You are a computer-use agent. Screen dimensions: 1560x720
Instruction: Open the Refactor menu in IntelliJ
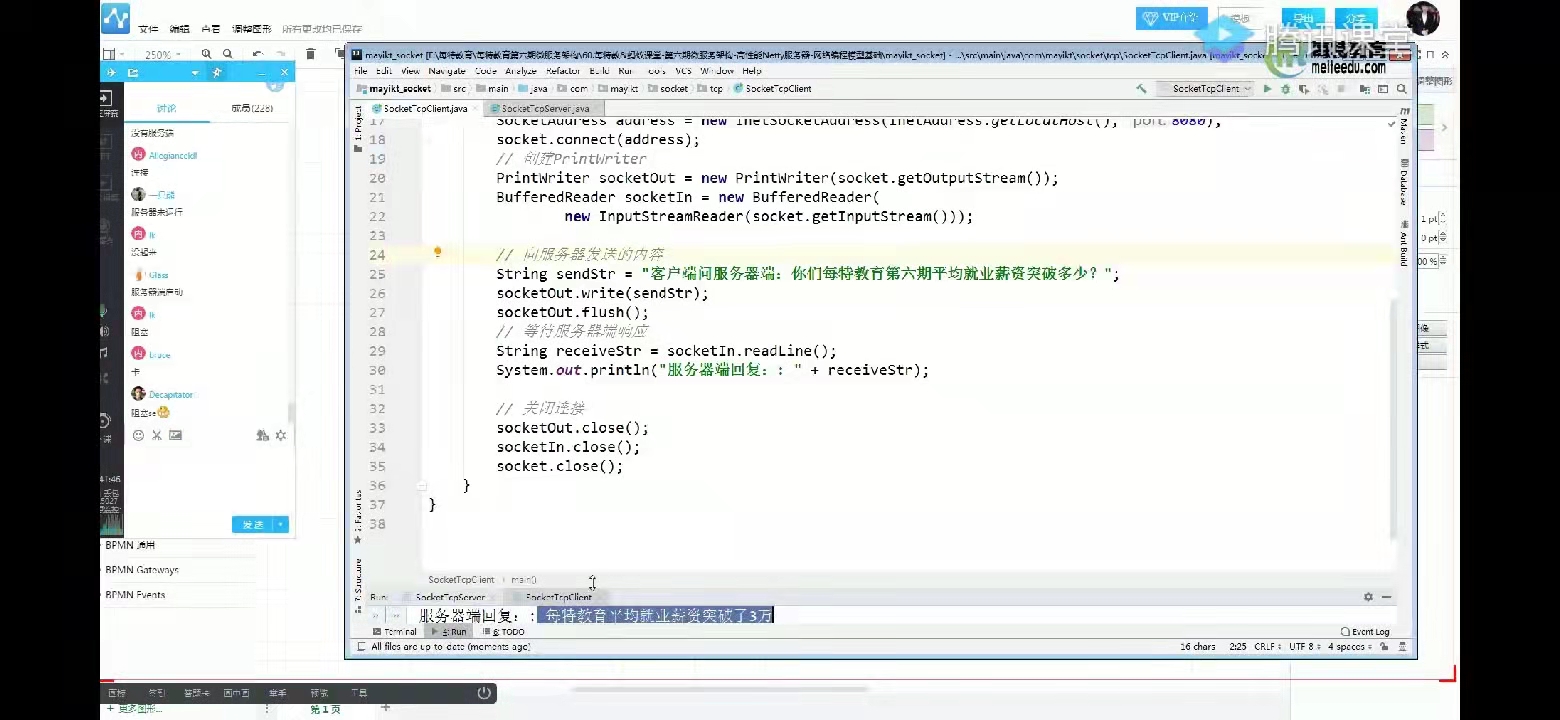[x=563, y=71]
